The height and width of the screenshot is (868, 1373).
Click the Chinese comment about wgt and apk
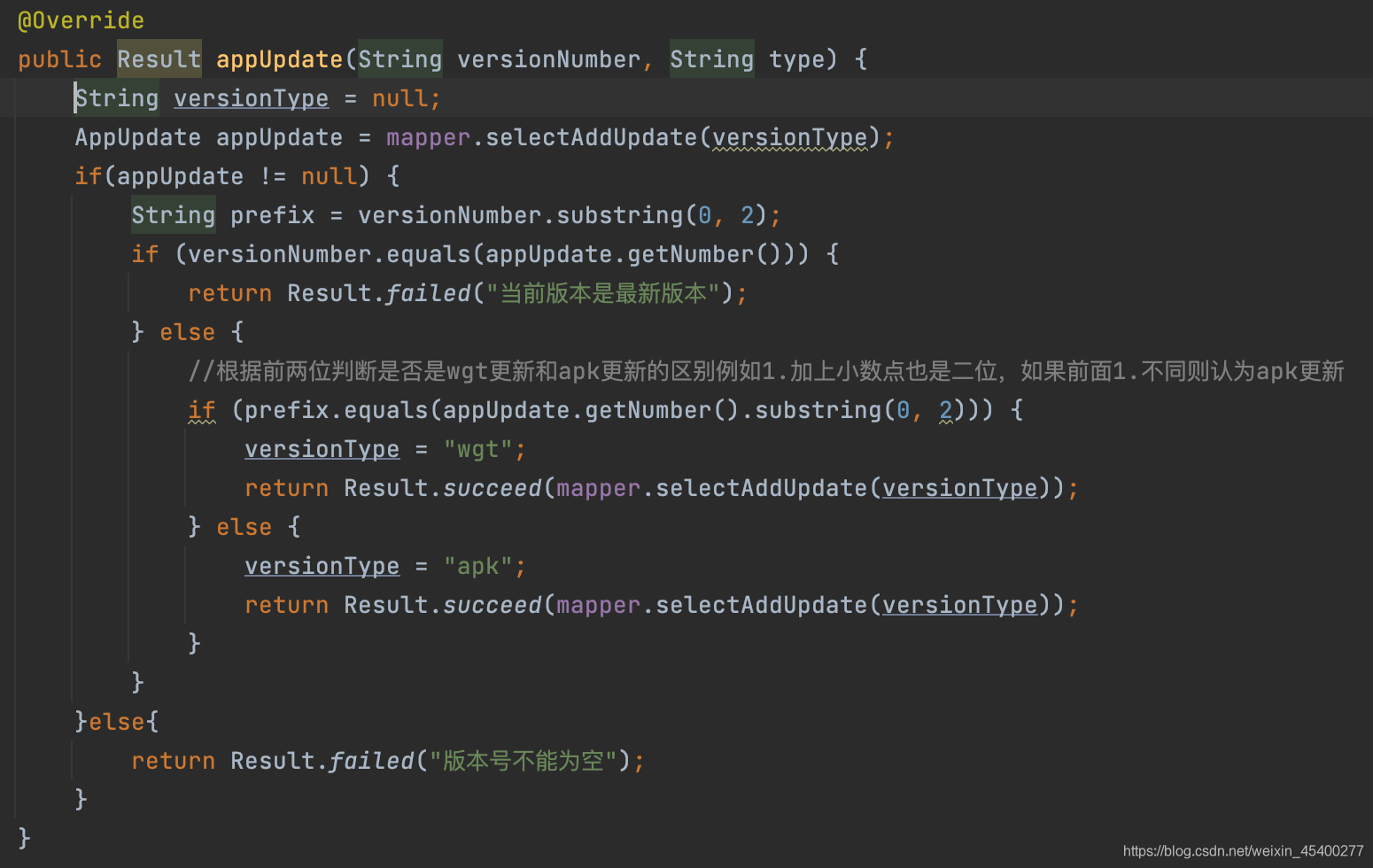(x=766, y=371)
